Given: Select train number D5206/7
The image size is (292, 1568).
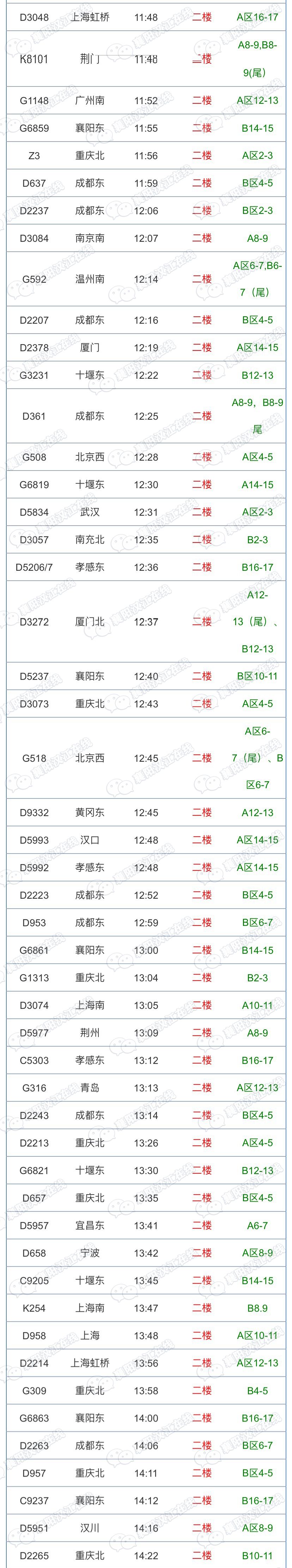Looking at the screenshot, I should coord(34,567).
